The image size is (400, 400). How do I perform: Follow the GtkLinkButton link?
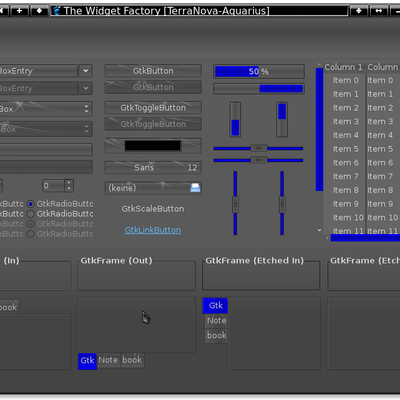pos(153,230)
